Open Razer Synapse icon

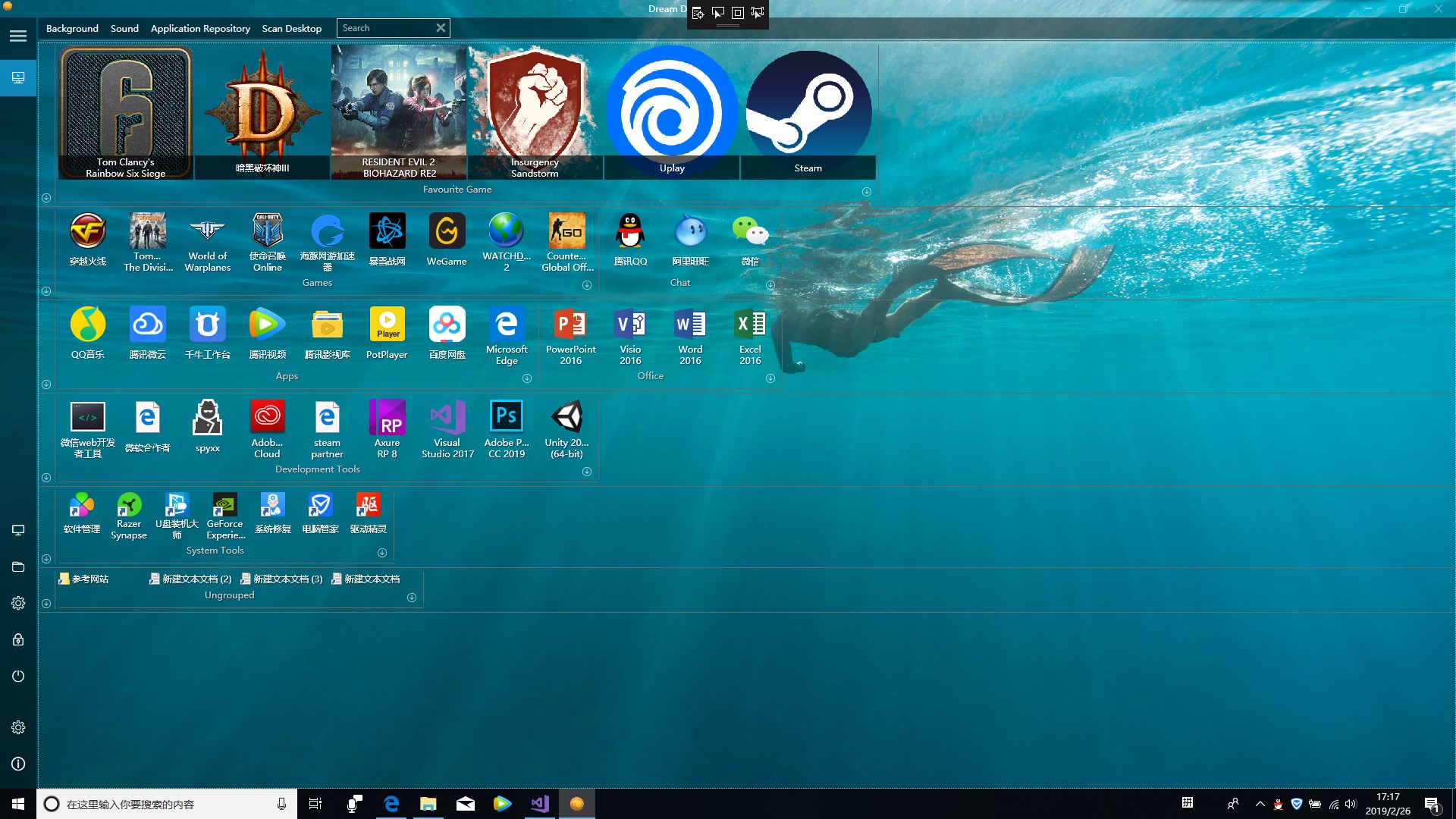pos(129,516)
